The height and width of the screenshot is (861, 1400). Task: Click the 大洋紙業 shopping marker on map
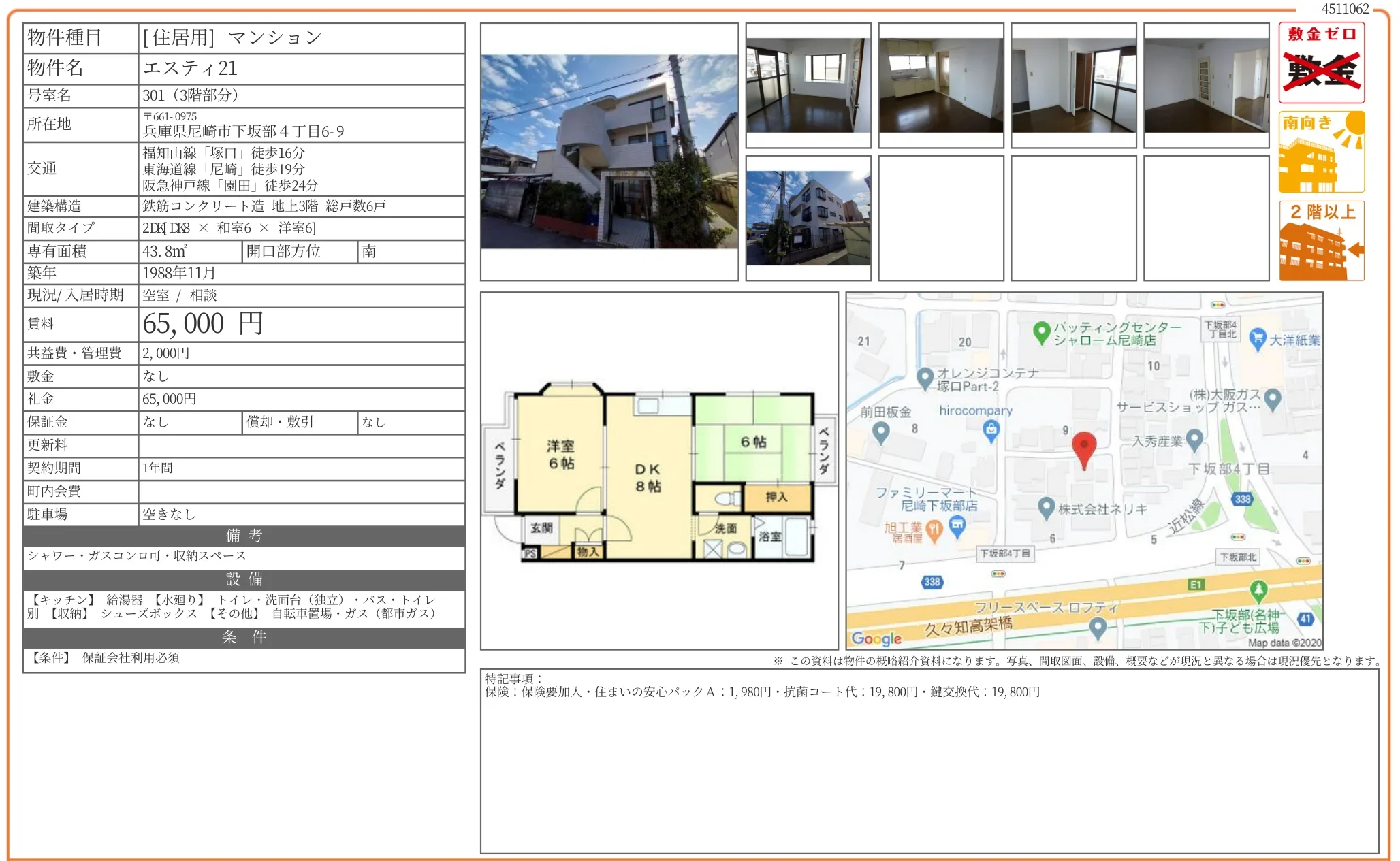click(1257, 338)
